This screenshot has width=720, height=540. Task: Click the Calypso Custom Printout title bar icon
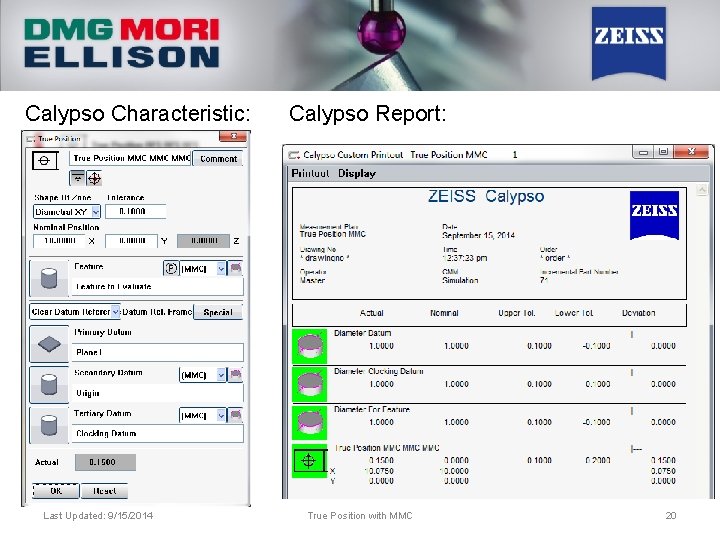point(294,155)
